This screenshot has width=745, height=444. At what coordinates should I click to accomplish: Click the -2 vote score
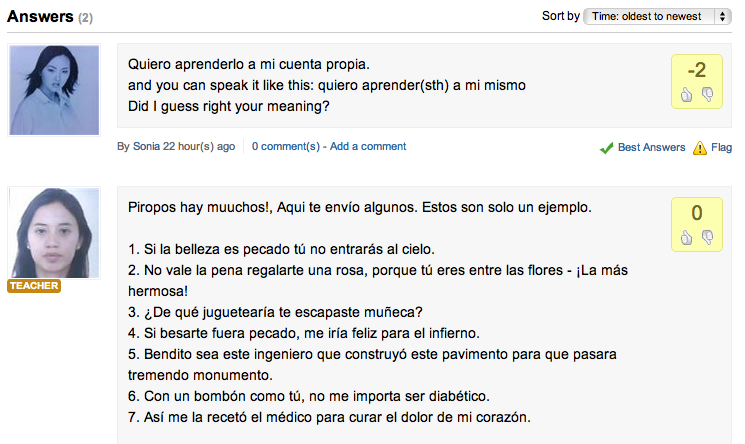[x=697, y=70]
